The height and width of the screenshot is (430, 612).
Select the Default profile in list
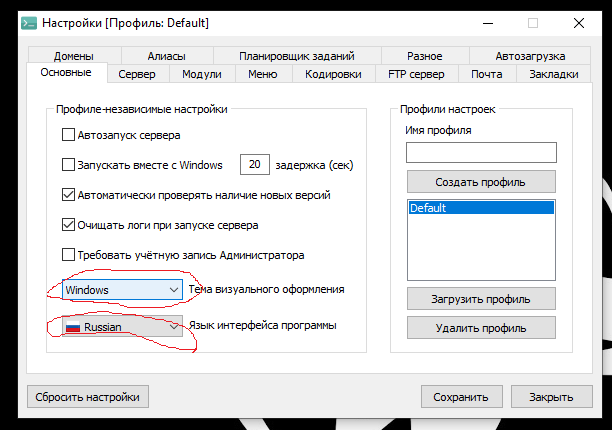tap(480, 208)
